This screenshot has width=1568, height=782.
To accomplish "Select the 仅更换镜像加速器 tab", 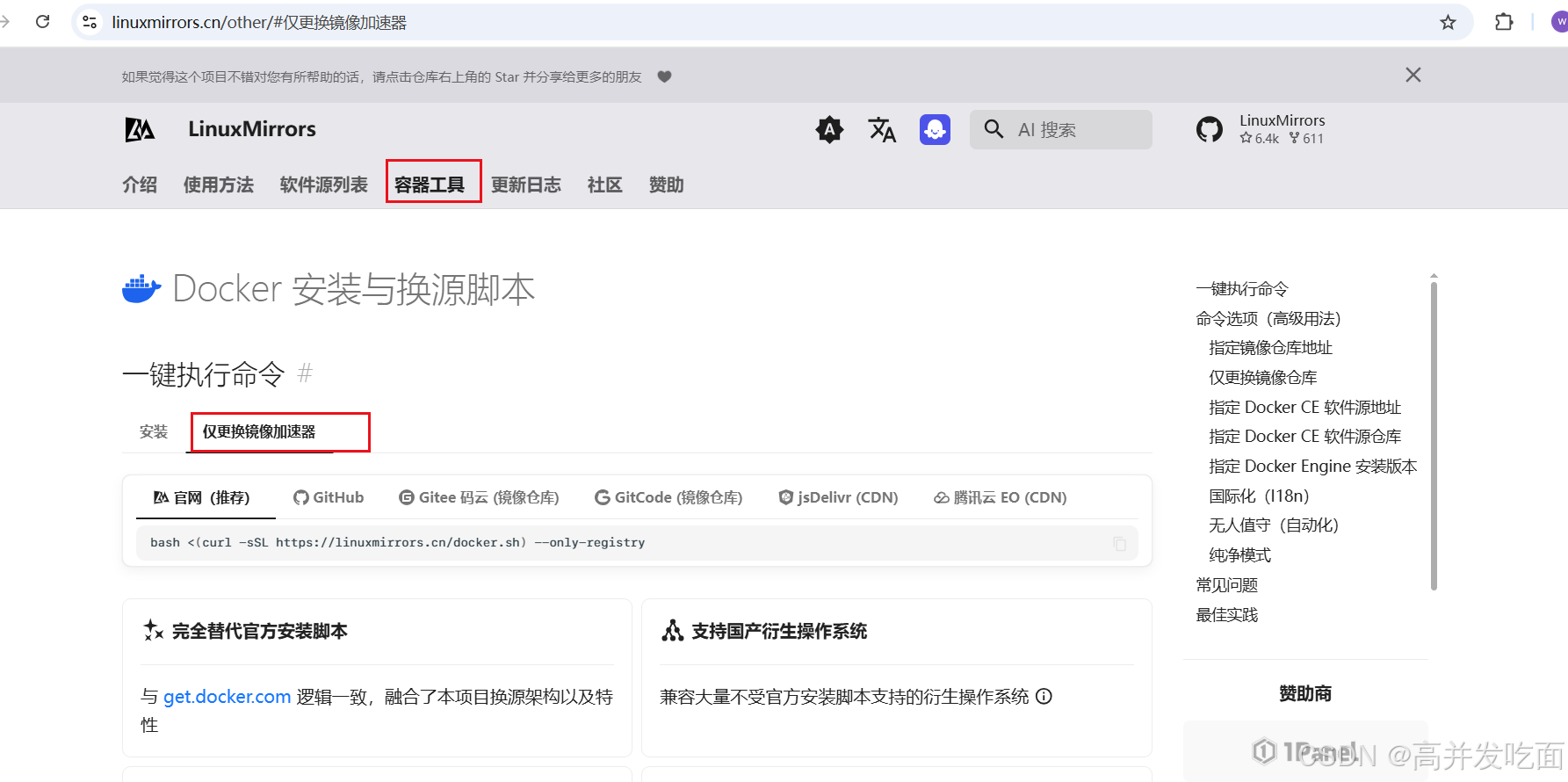I will pos(259,431).
